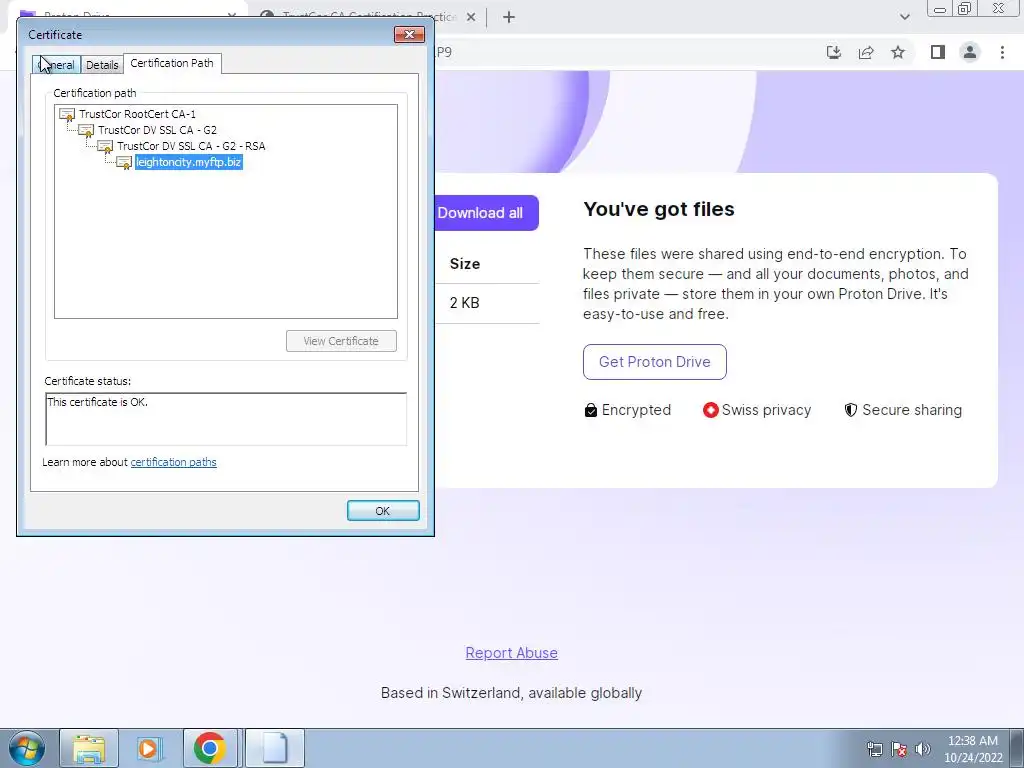Open Windows Media Player from taskbar
Screen dimensions: 1024x768
coord(149,748)
